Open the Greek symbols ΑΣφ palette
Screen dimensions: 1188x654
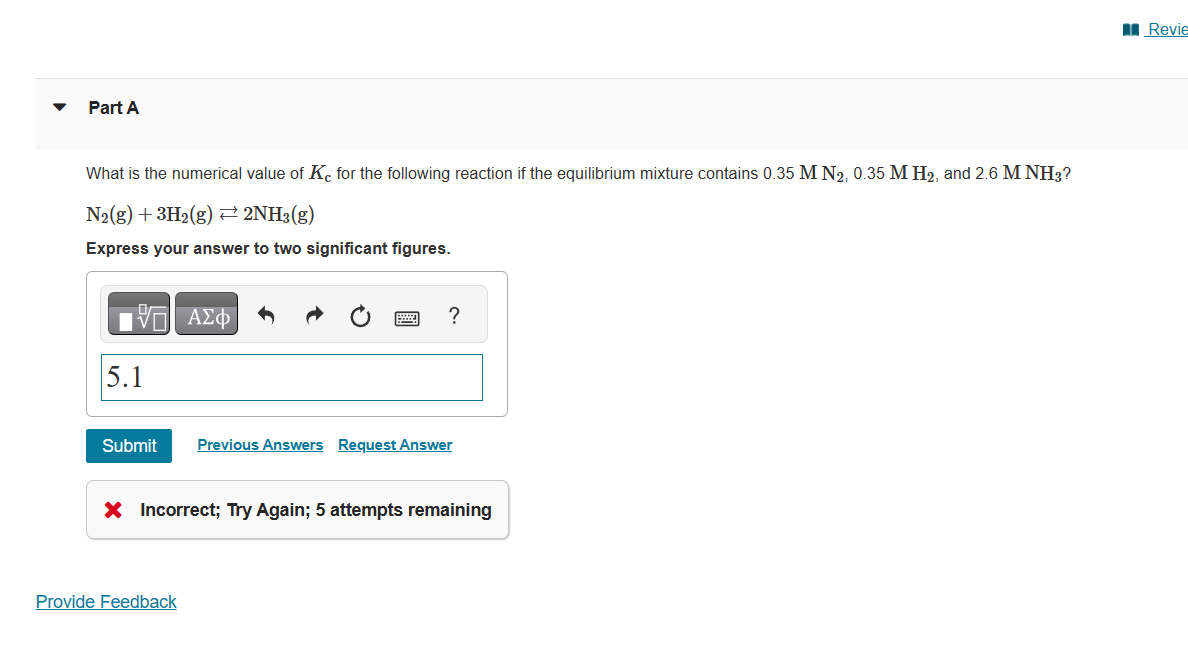206,313
